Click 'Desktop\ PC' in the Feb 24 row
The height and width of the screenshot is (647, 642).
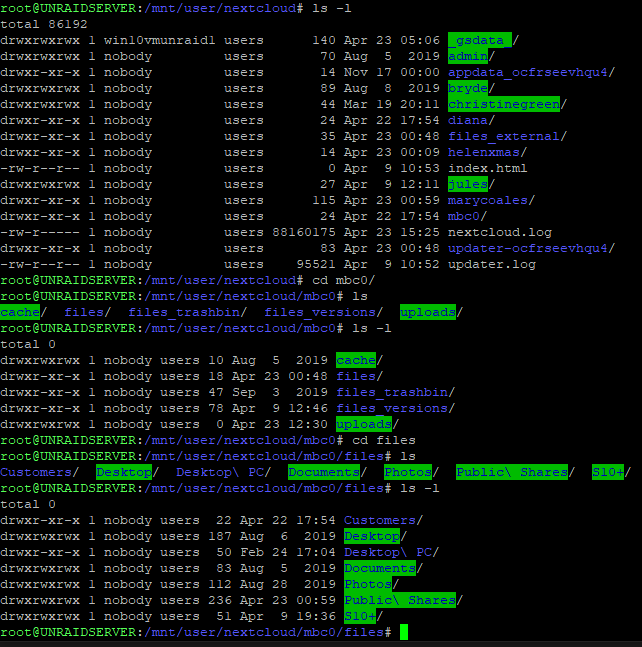click(388, 553)
